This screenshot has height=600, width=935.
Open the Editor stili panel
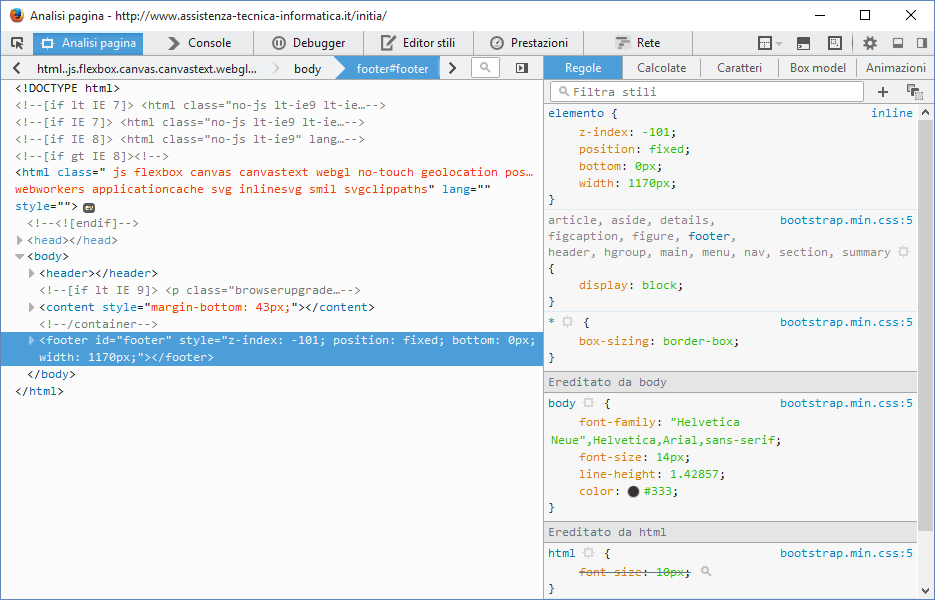[419, 43]
